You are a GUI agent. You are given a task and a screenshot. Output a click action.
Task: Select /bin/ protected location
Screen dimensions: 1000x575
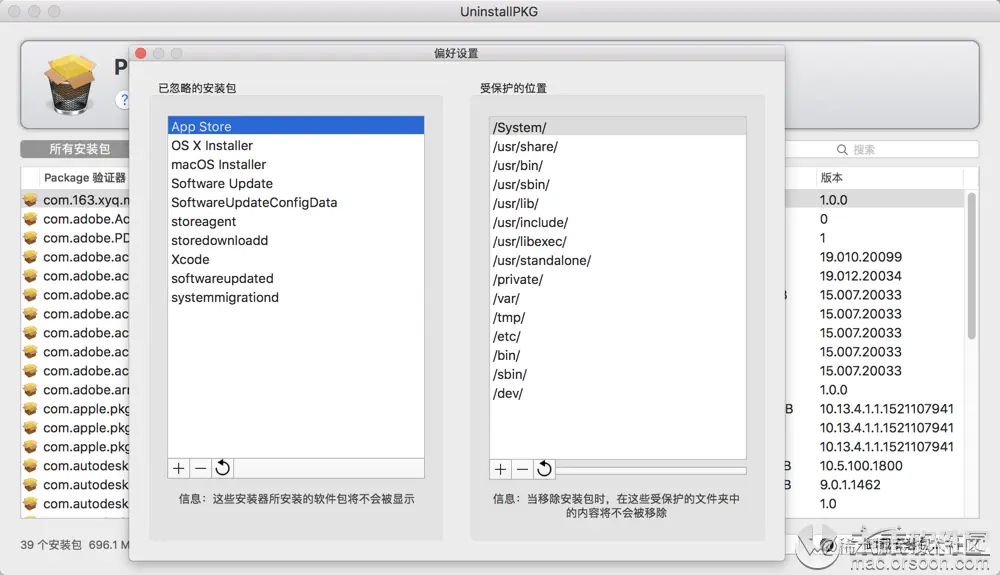pyautogui.click(x=618, y=356)
